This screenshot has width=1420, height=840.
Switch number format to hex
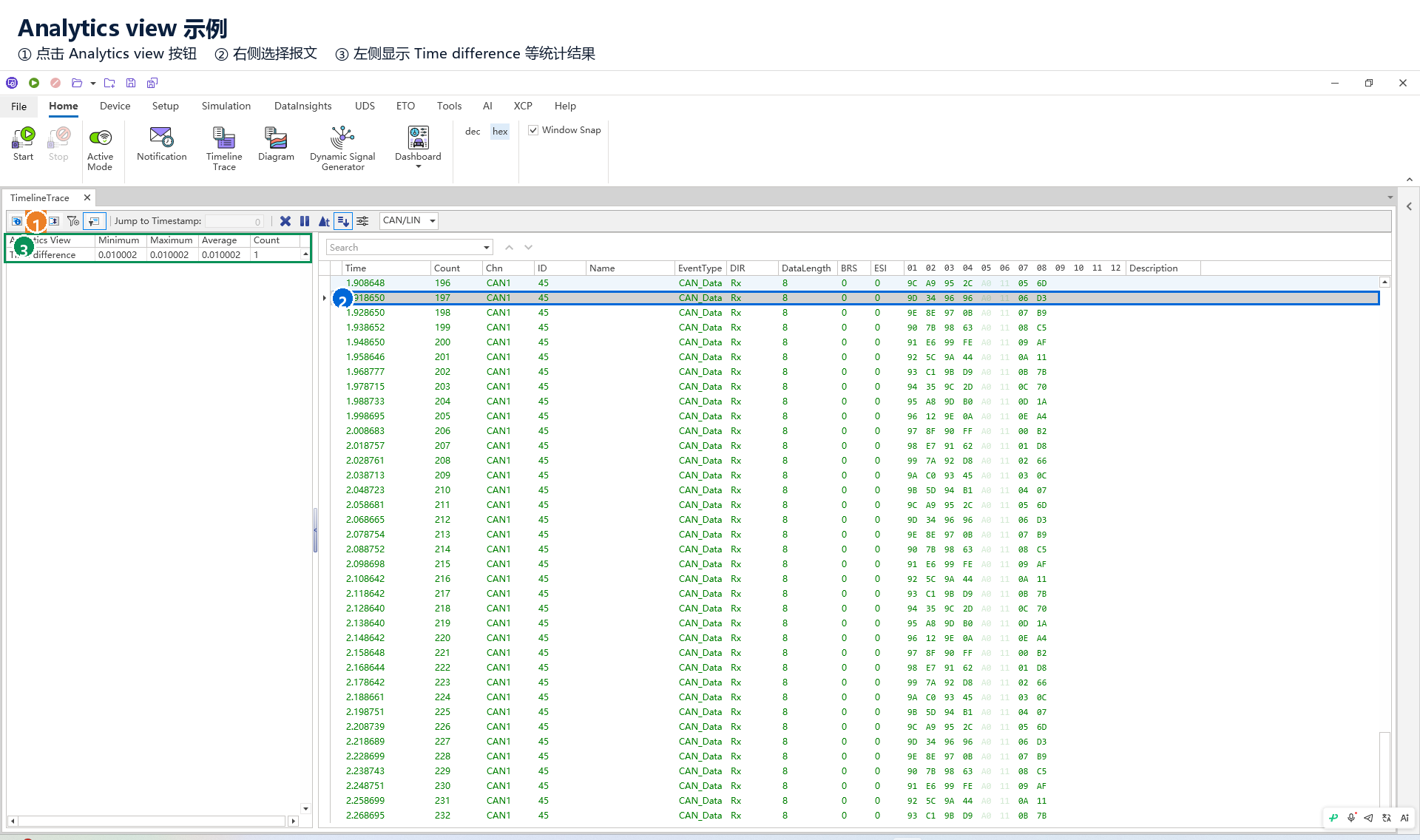(x=500, y=132)
